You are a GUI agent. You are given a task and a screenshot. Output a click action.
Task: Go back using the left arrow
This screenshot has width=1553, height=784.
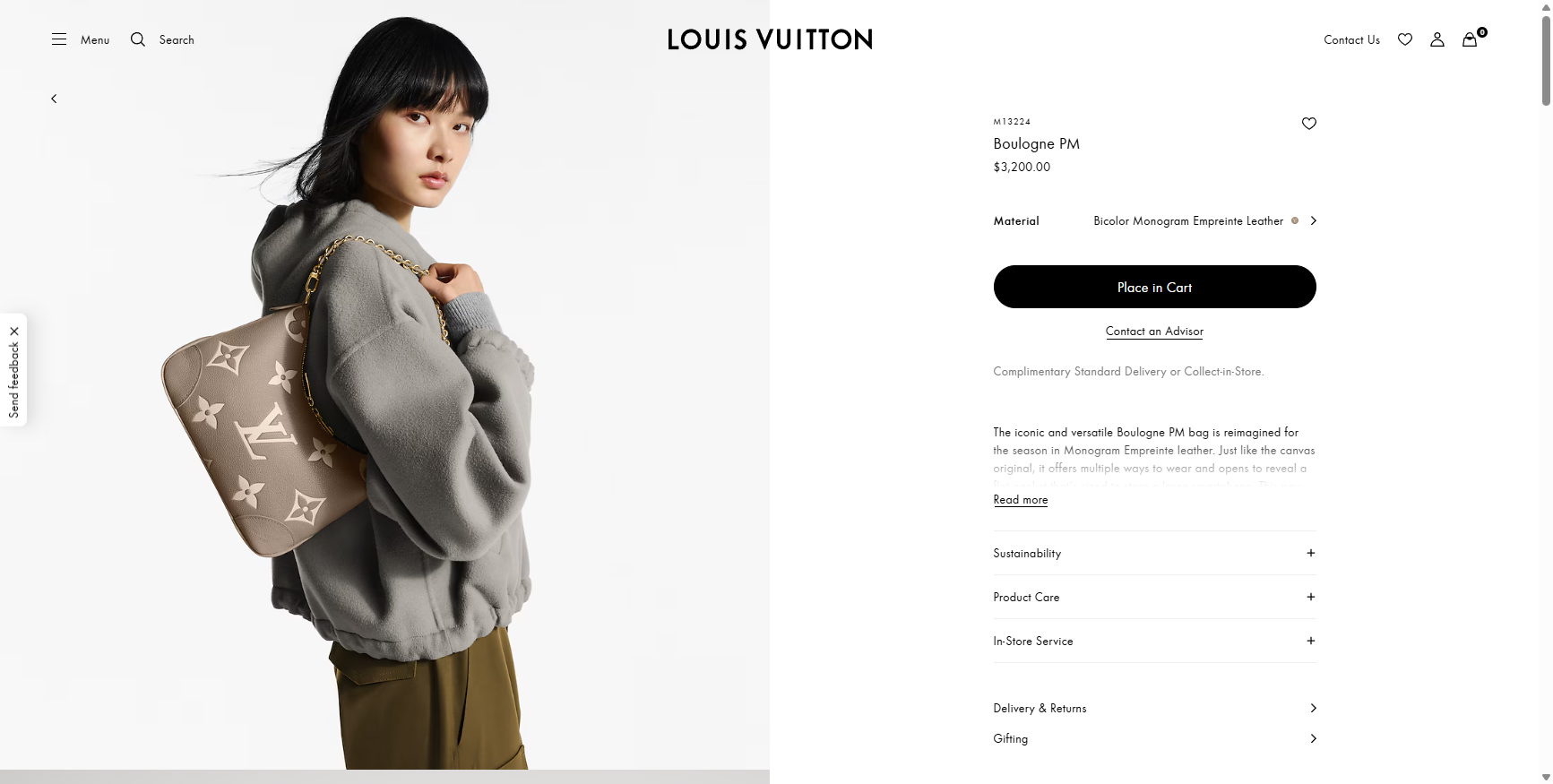54,99
